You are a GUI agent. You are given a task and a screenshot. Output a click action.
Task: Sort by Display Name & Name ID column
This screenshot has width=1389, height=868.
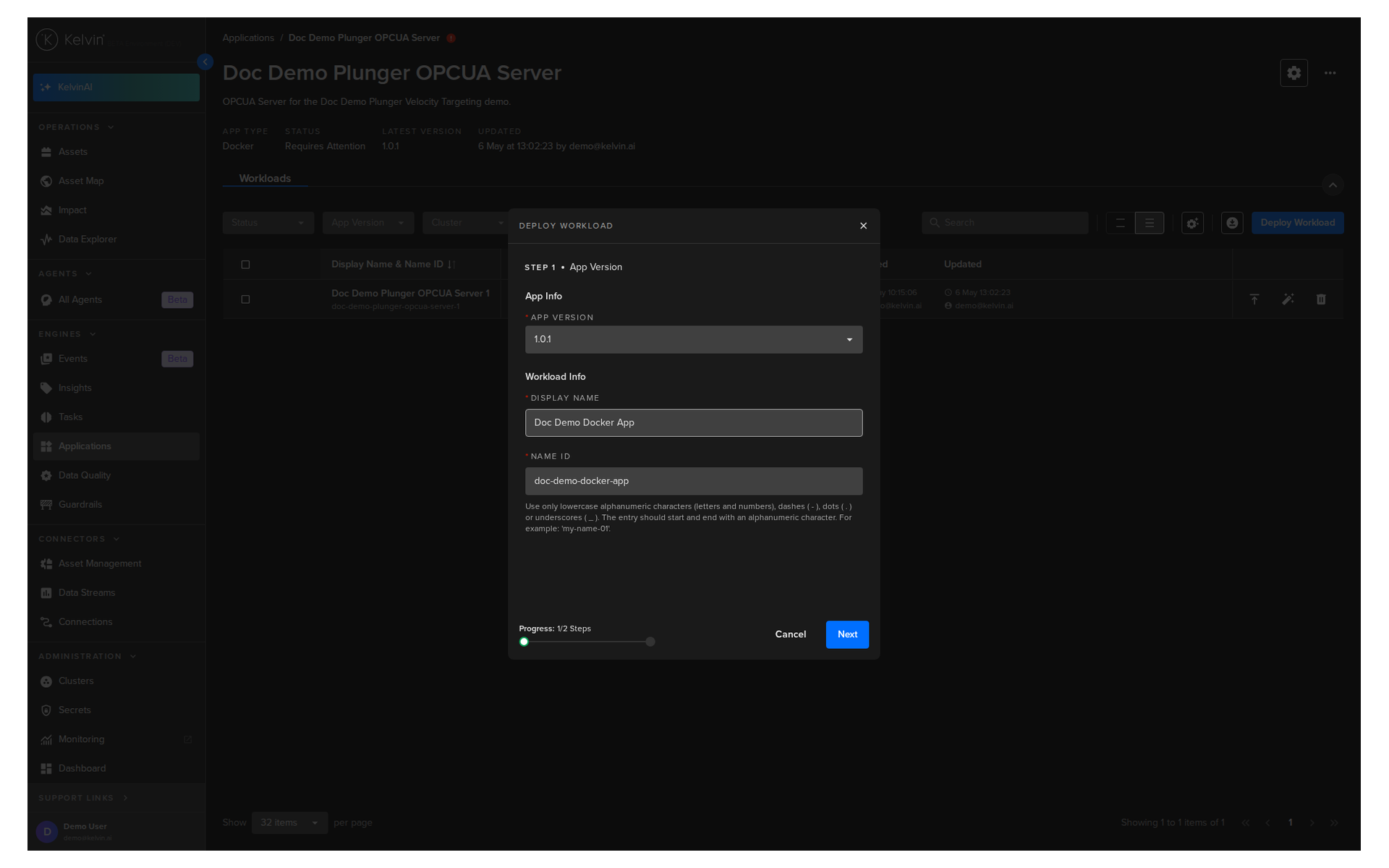[394, 265]
